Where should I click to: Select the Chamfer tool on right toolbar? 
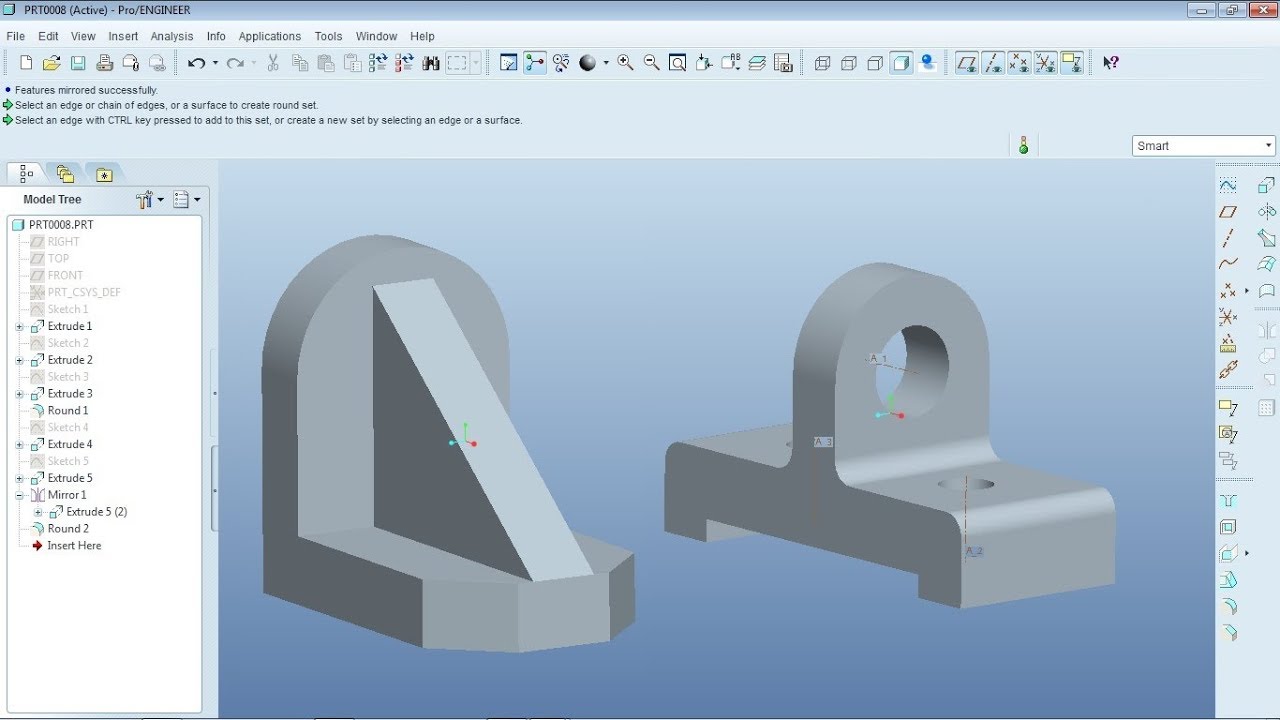1228,632
